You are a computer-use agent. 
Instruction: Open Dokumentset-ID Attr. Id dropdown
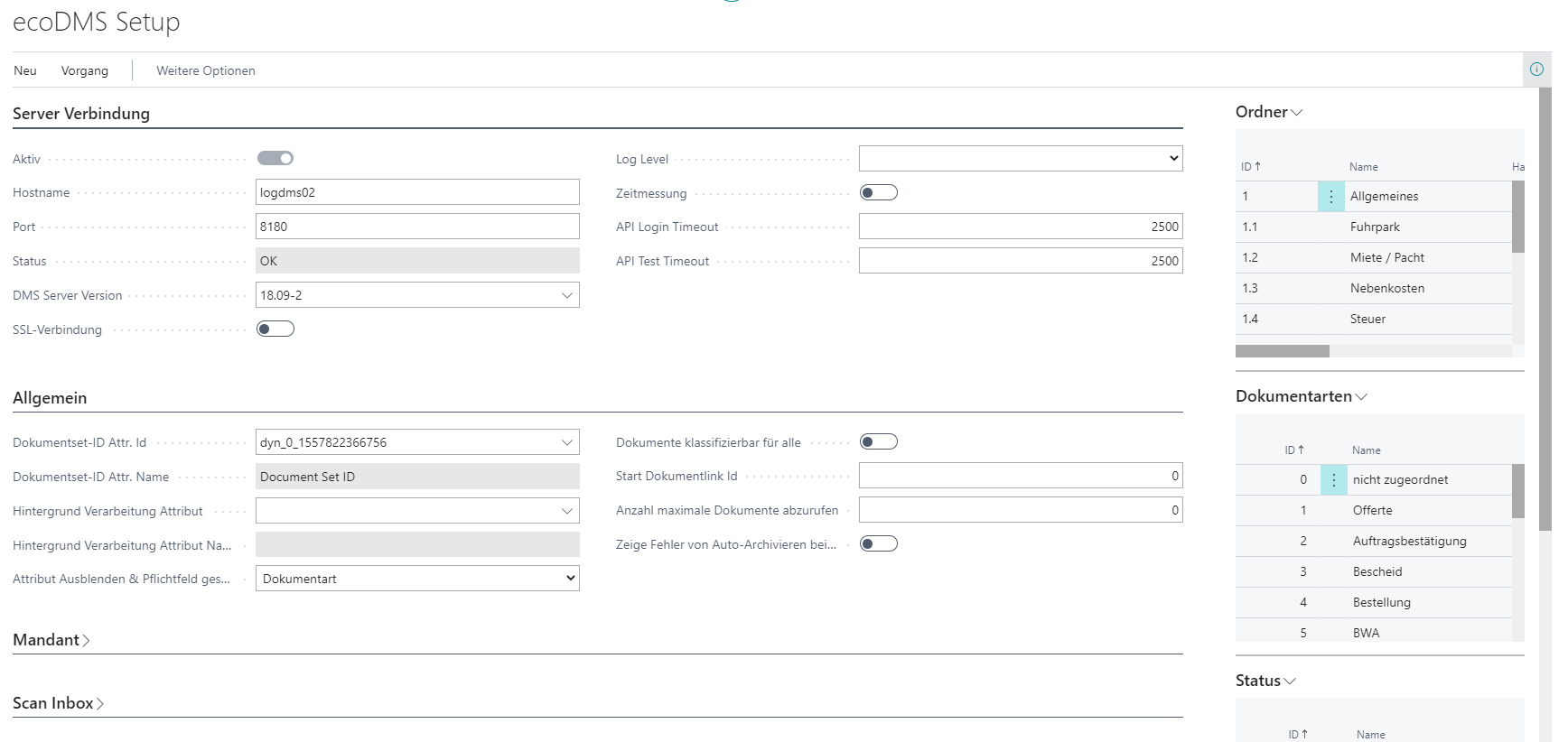coord(567,442)
